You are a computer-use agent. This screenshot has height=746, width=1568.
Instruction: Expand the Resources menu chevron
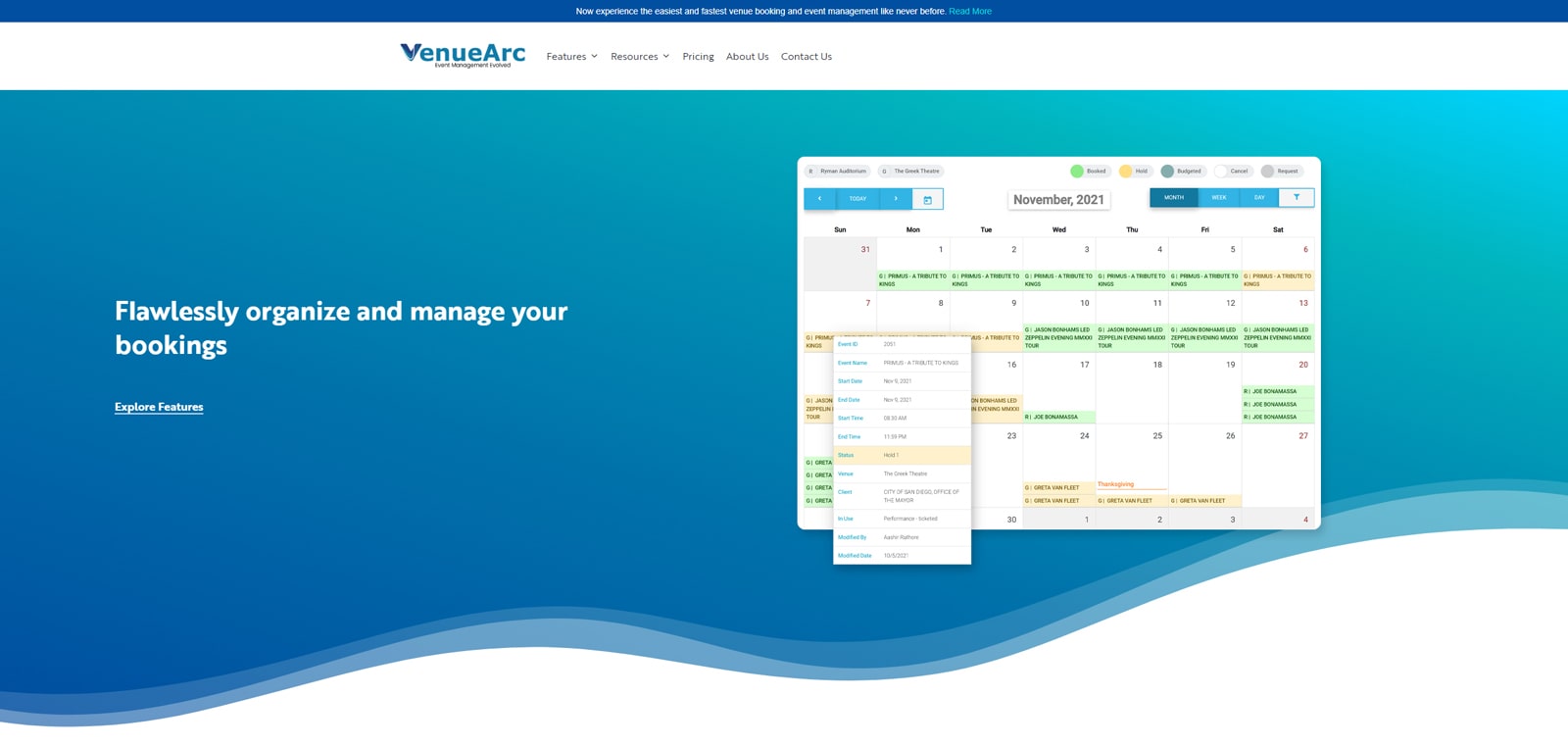coord(666,56)
